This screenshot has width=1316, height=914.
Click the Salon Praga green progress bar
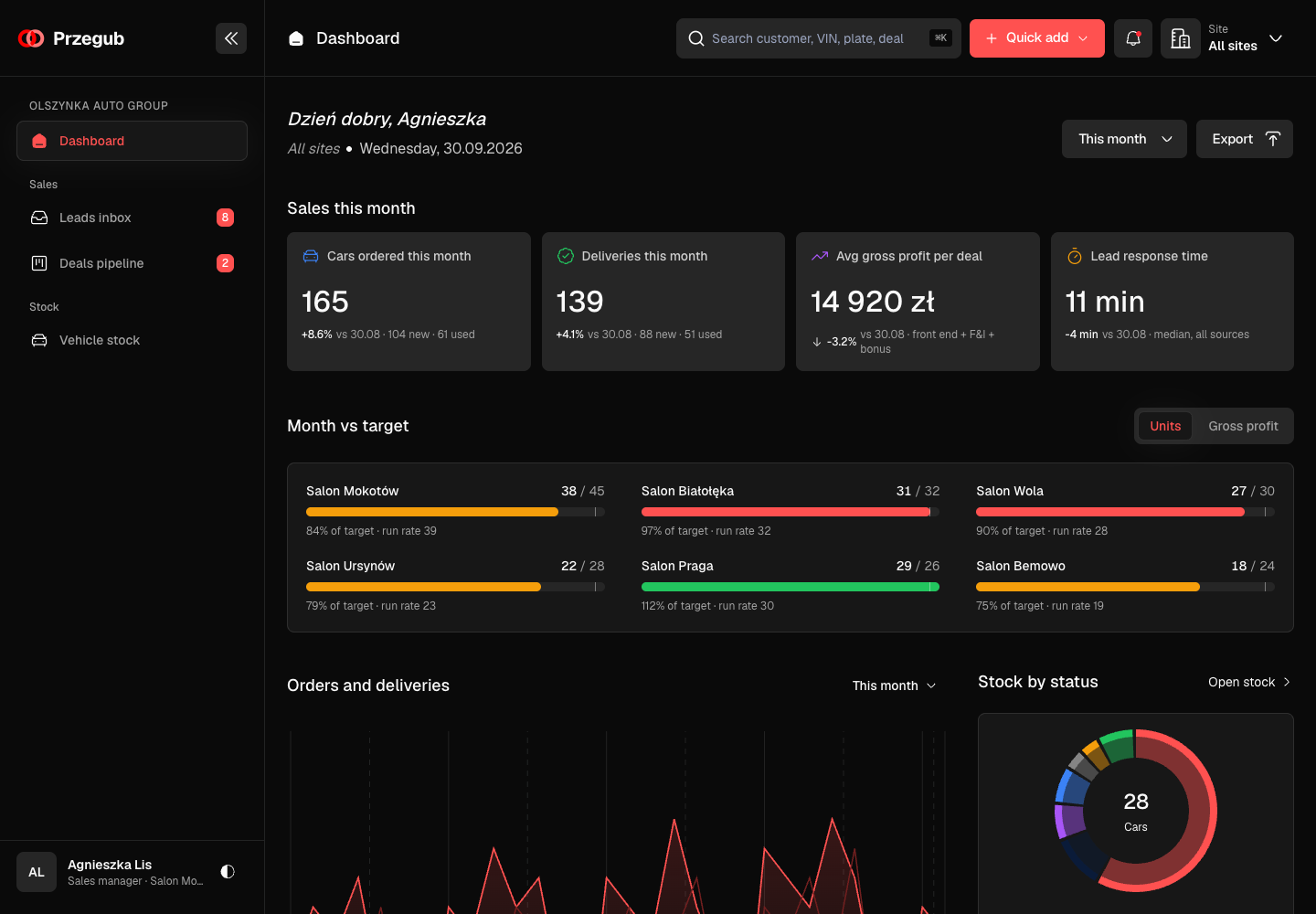point(791,587)
